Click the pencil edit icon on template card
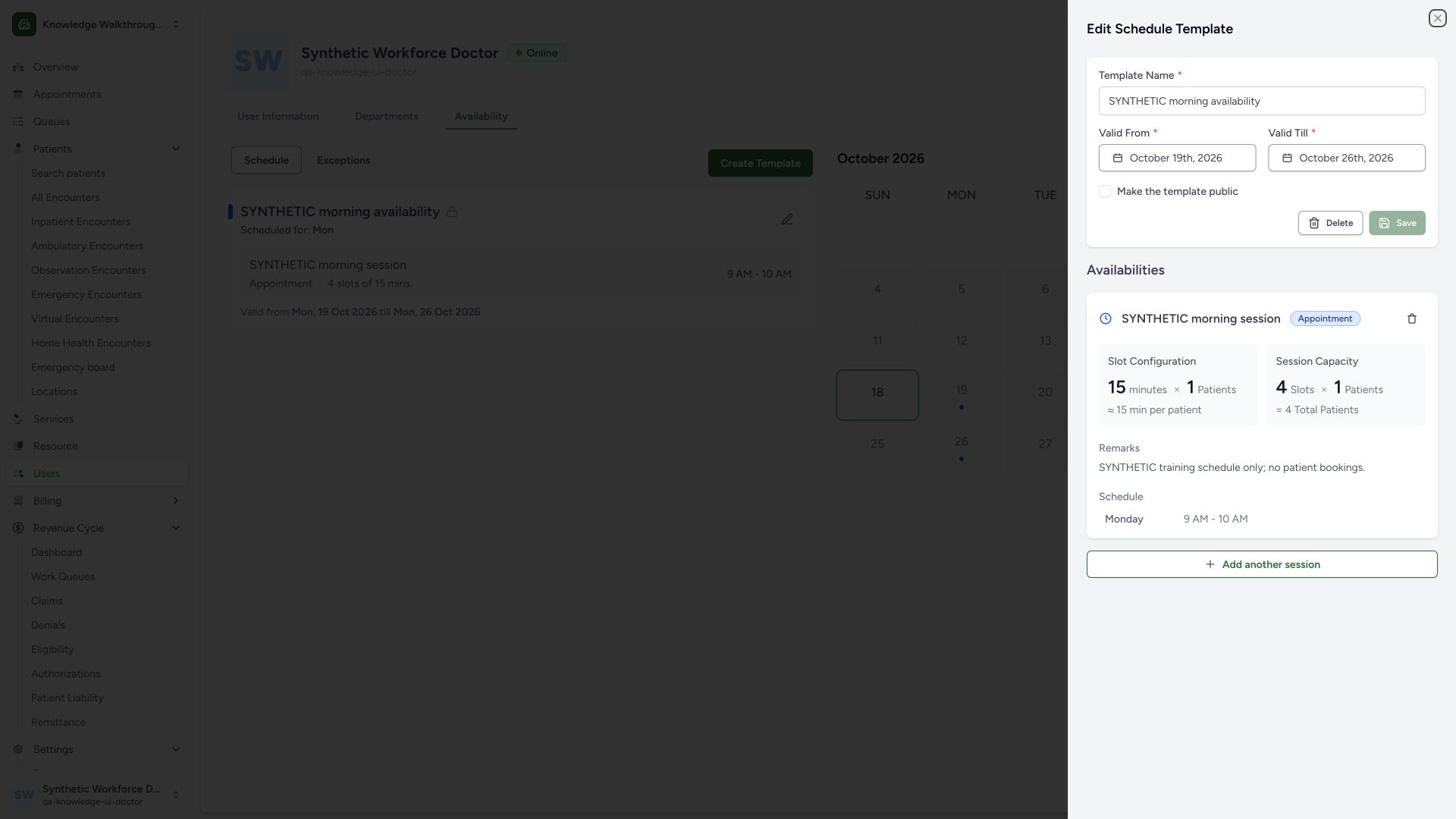The image size is (1456, 819). tap(787, 219)
